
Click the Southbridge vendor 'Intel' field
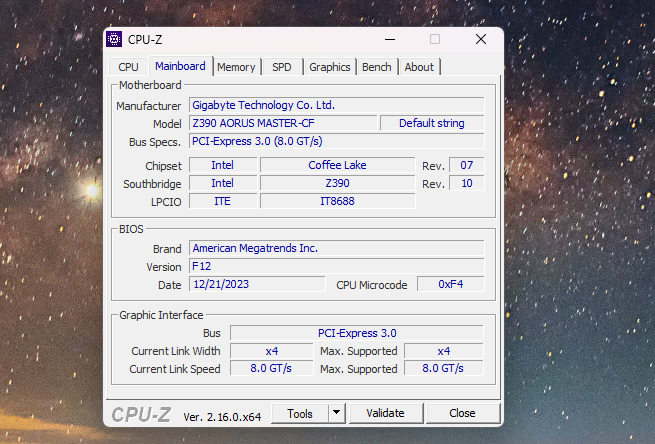pyautogui.click(x=223, y=183)
